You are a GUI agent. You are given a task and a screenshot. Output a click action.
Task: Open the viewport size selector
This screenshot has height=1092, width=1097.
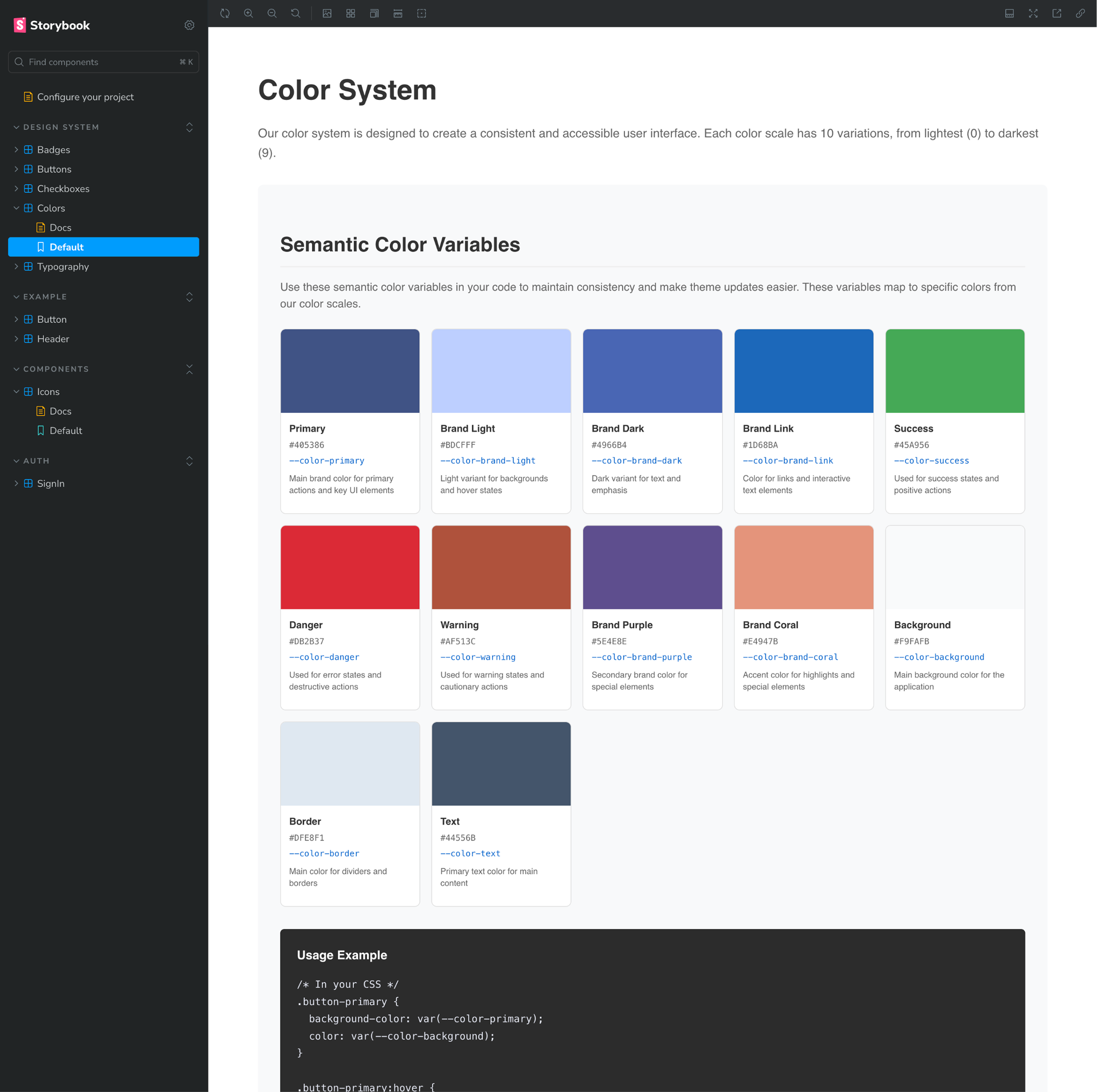coord(374,13)
